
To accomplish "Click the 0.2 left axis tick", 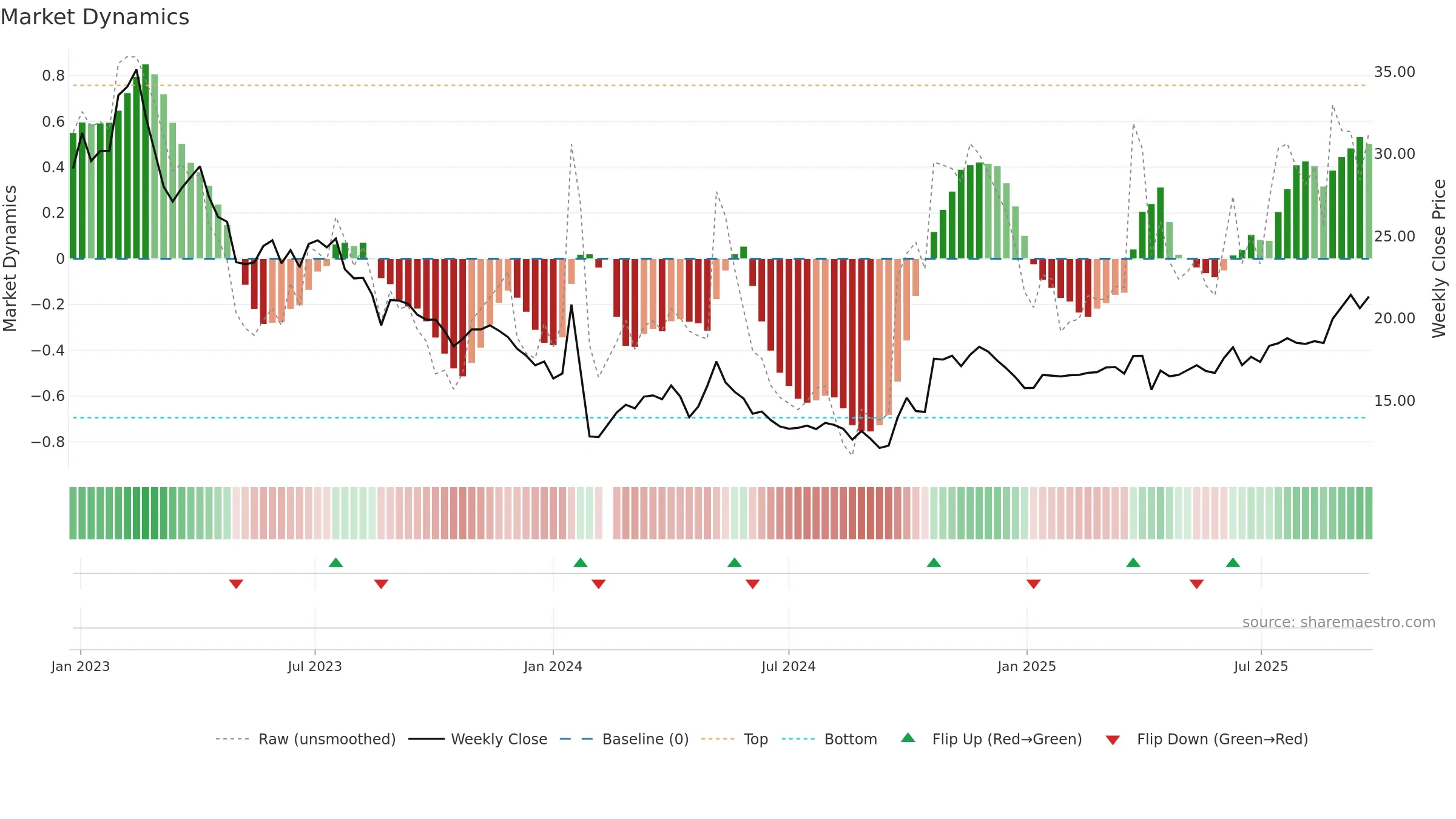I will (53, 213).
